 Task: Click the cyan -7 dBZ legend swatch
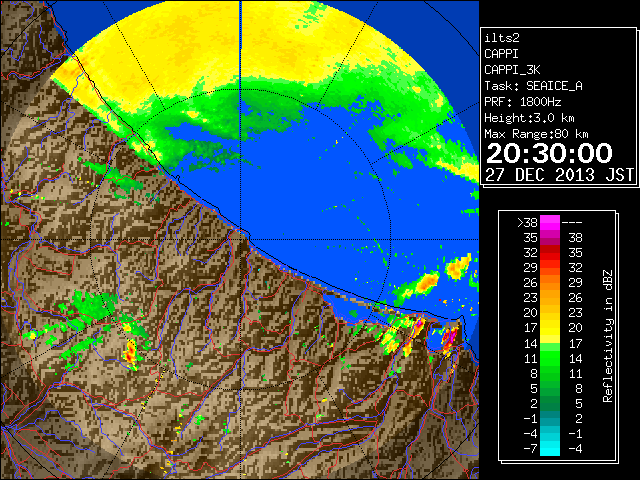point(550,448)
